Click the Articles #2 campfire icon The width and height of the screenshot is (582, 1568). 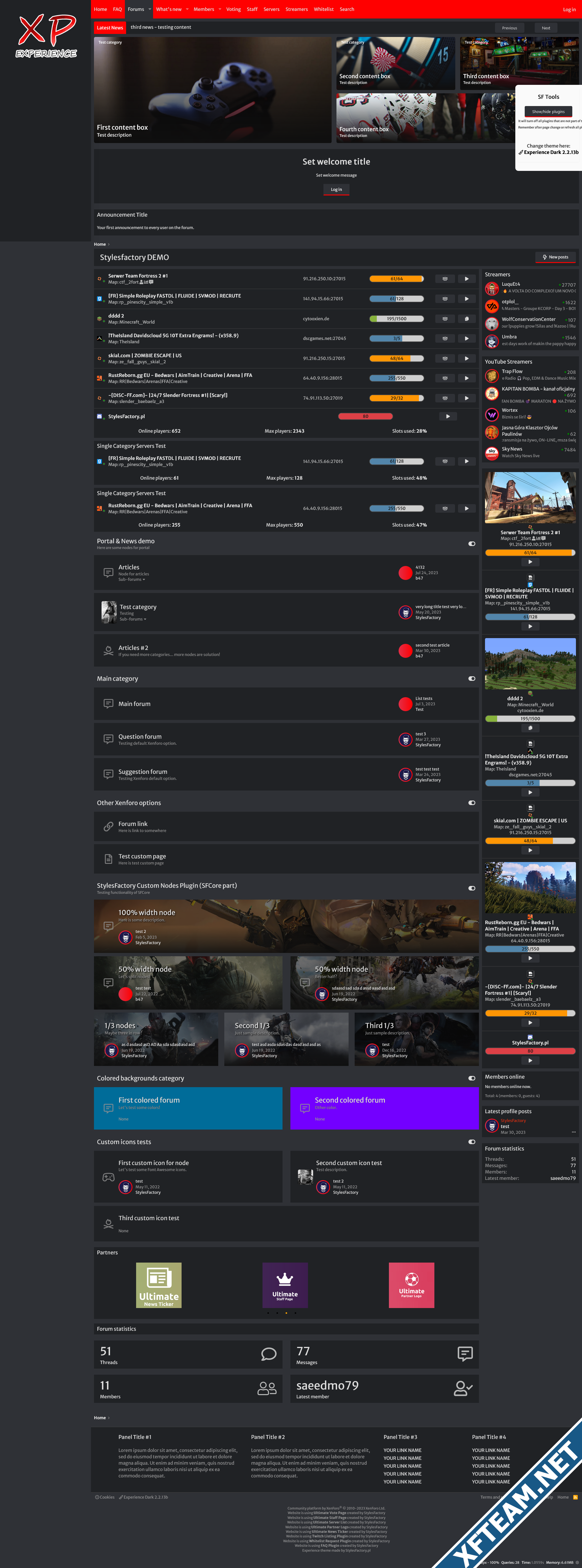pyautogui.click(x=108, y=651)
